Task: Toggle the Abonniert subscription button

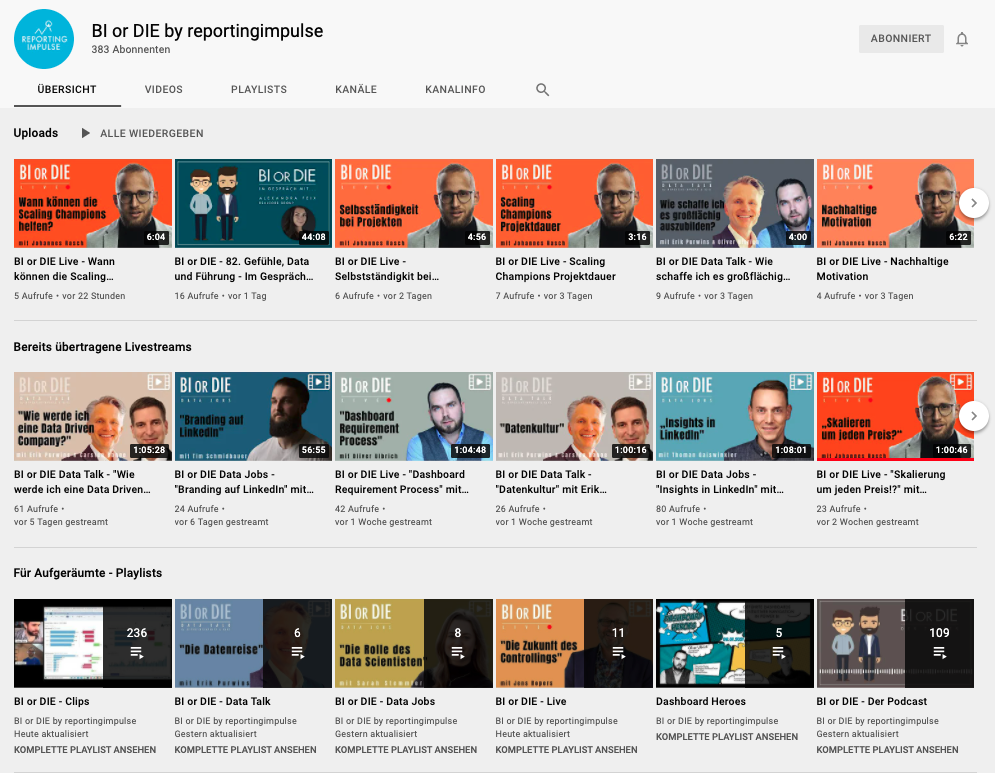Action: click(x=900, y=39)
